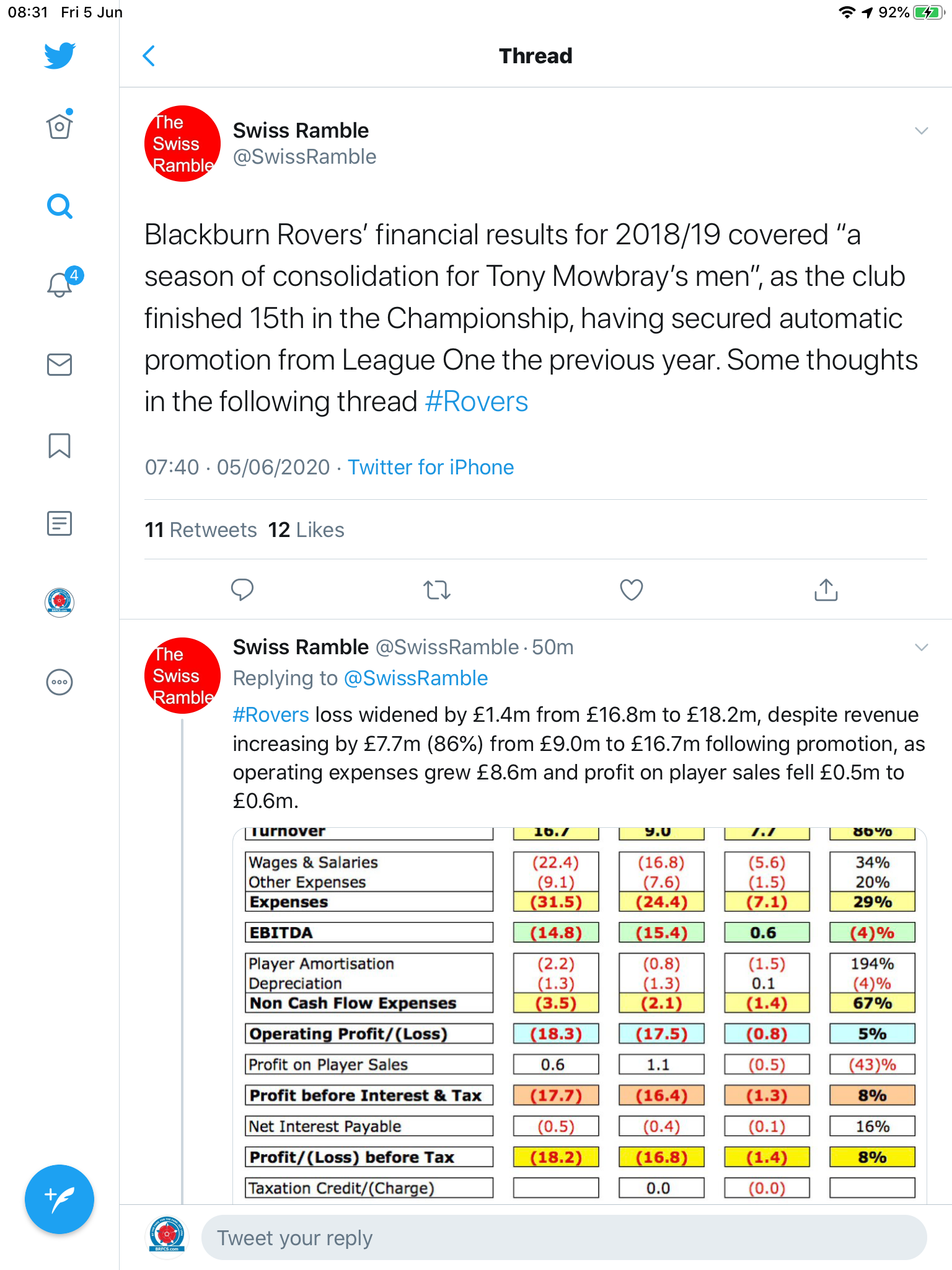Open the Twitter for iPhone link

[431, 467]
